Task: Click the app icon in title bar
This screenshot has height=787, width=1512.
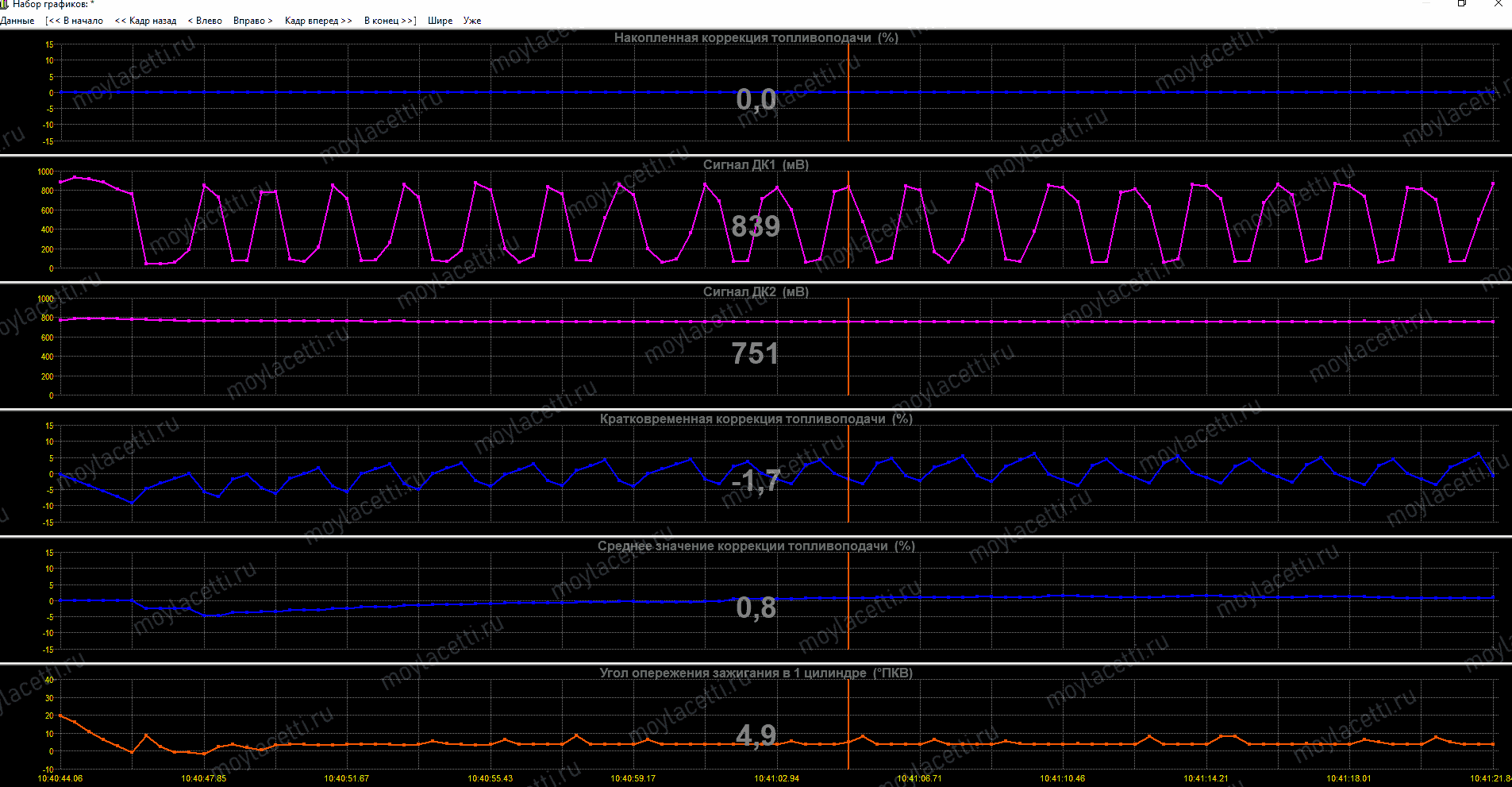Action: pos(4,4)
